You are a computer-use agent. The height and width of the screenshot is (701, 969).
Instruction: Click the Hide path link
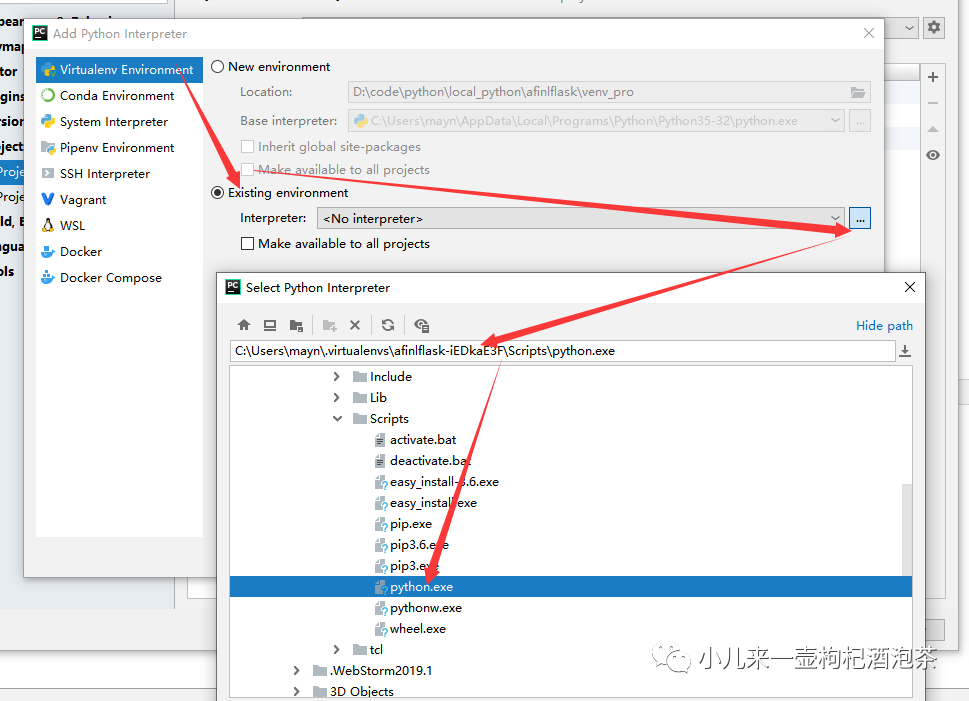pos(884,326)
